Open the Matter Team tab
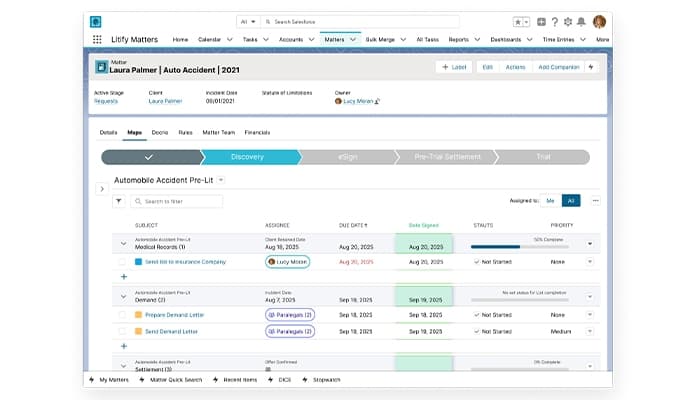Viewport: 700px width, 400px height. click(218, 133)
